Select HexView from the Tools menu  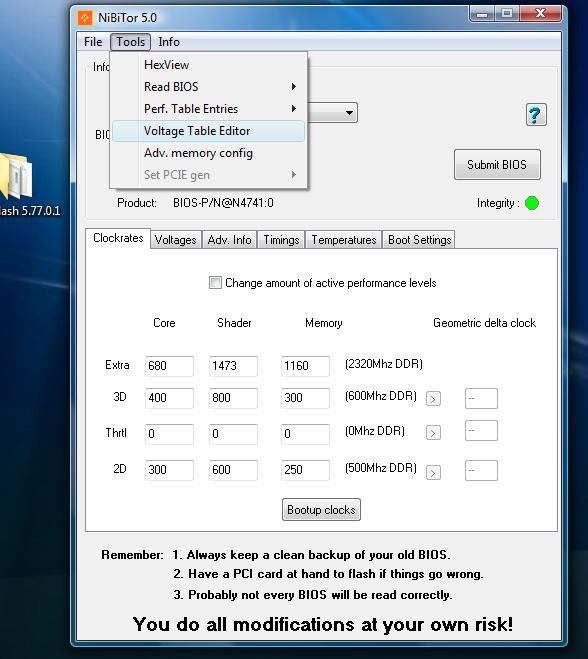click(208, 65)
